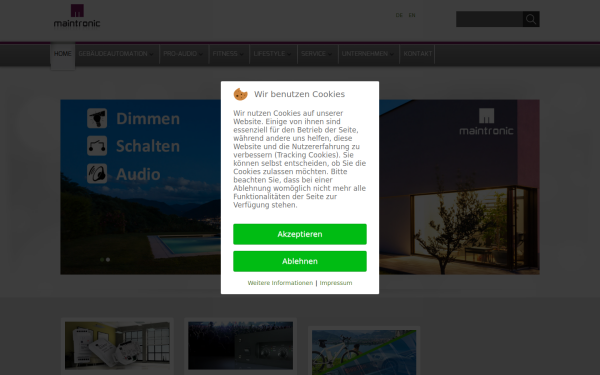
Task: Click the Akzeptieren button
Action: pos(300,234)
